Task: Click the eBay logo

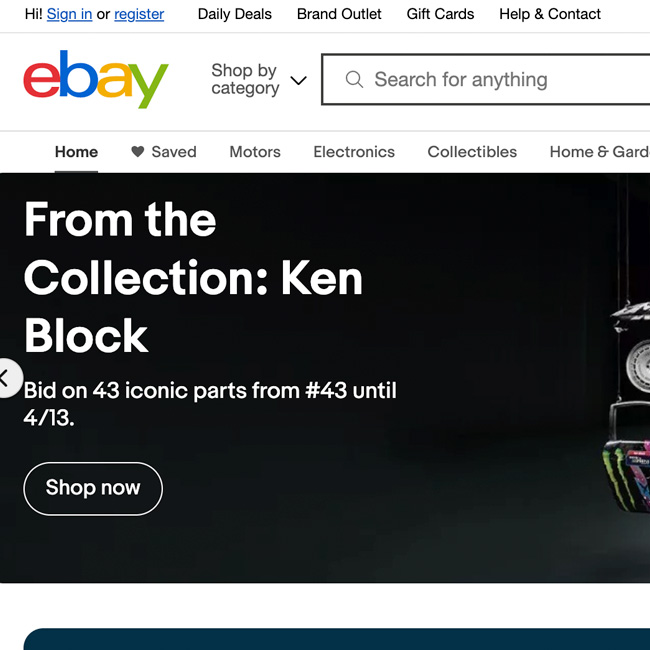Action: click(x=96, y=80)
